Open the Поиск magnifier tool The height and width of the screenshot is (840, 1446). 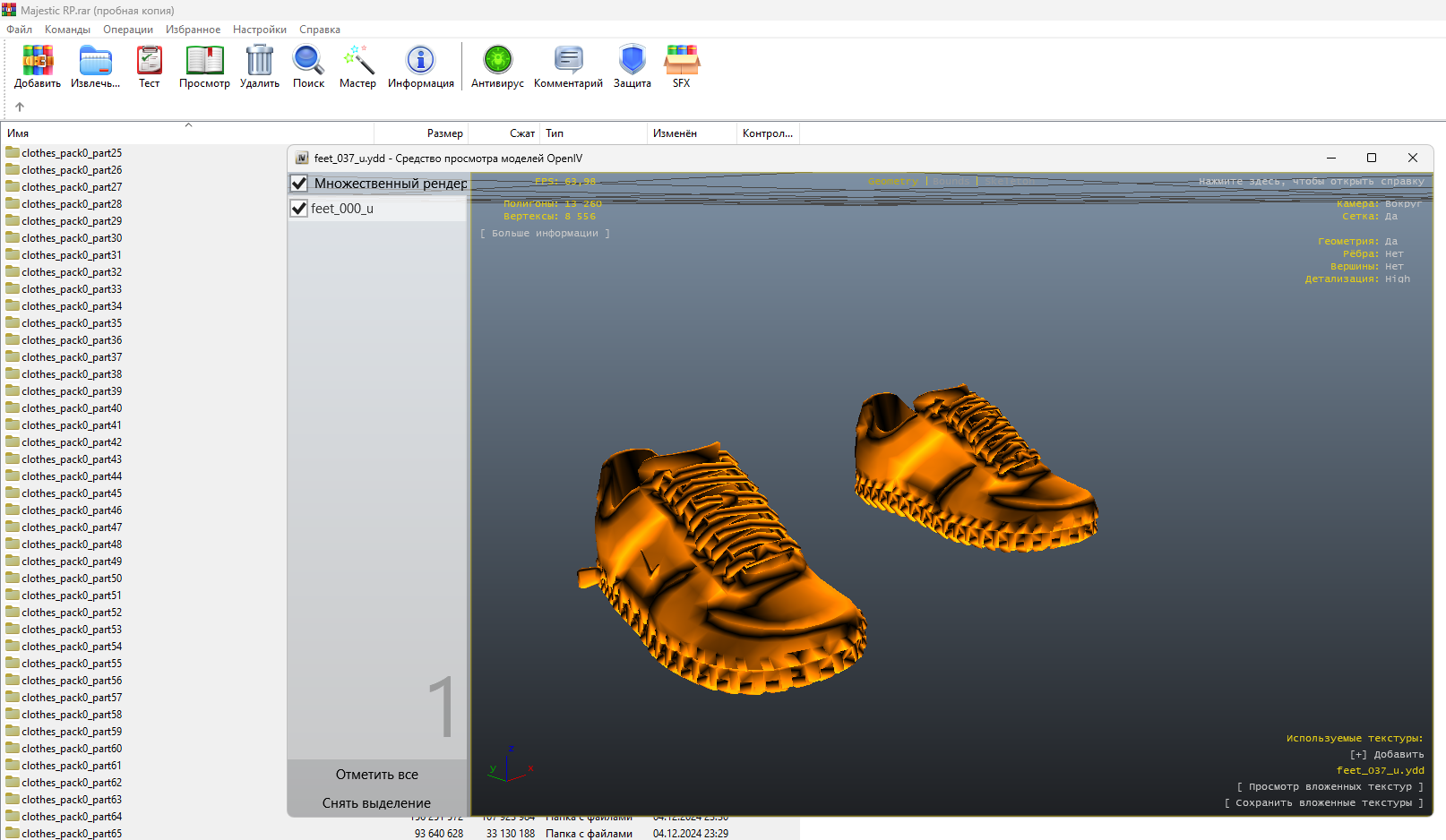[x=308, y=60]
